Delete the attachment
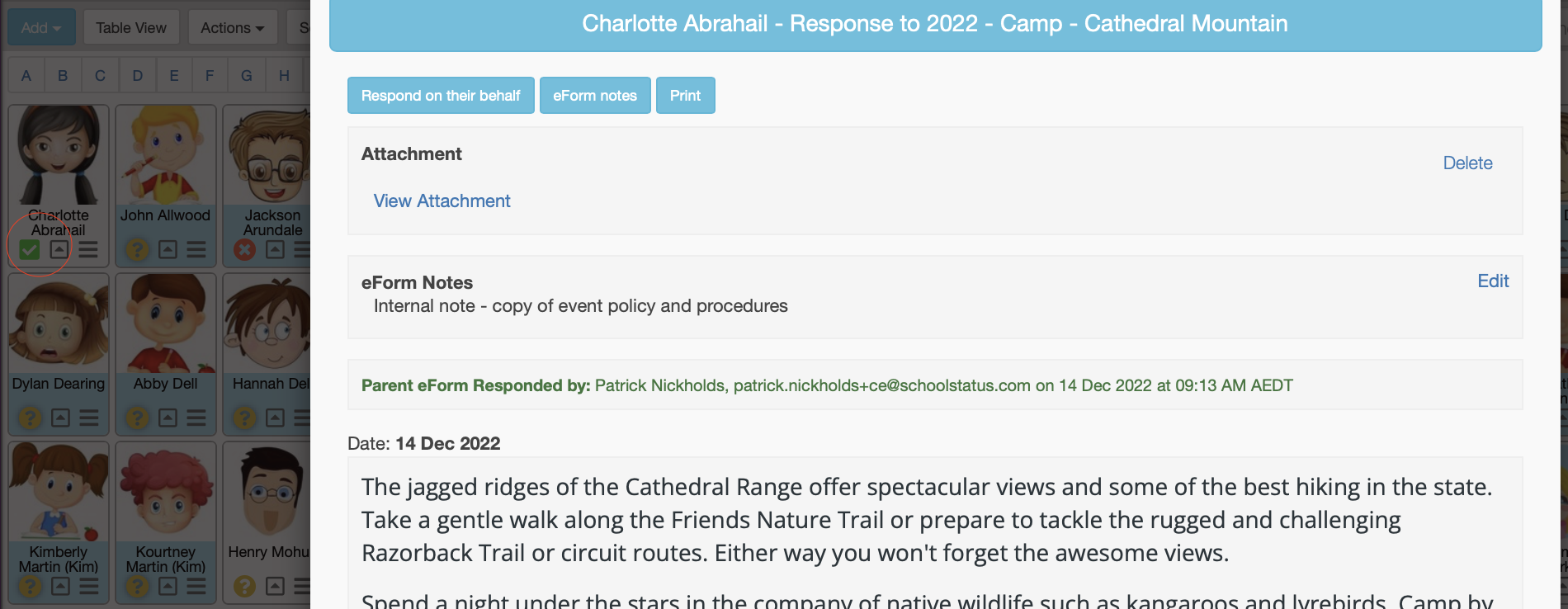Viewport: 1568px width, 609px height. pos(1466,163)
